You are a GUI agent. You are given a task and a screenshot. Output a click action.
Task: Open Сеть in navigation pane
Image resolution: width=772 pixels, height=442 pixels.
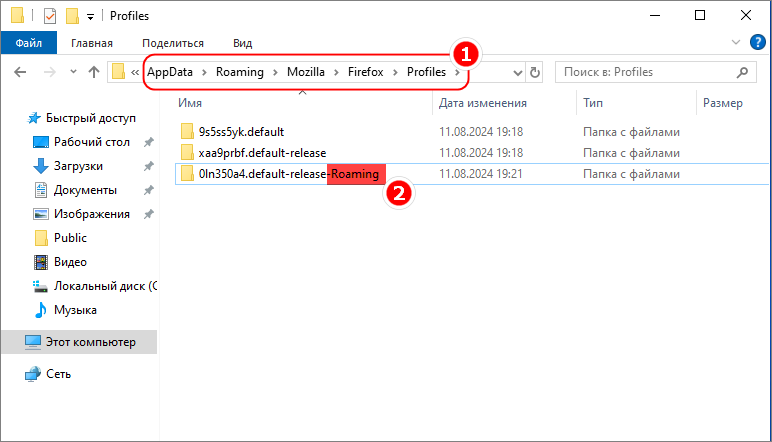pos(58,374)
